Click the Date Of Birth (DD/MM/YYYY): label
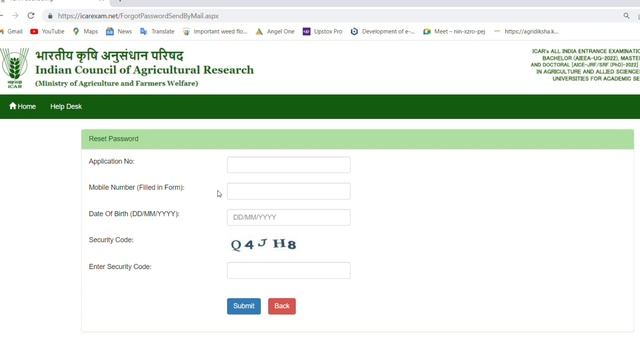 pyautogui.click(x=134, y=213)
